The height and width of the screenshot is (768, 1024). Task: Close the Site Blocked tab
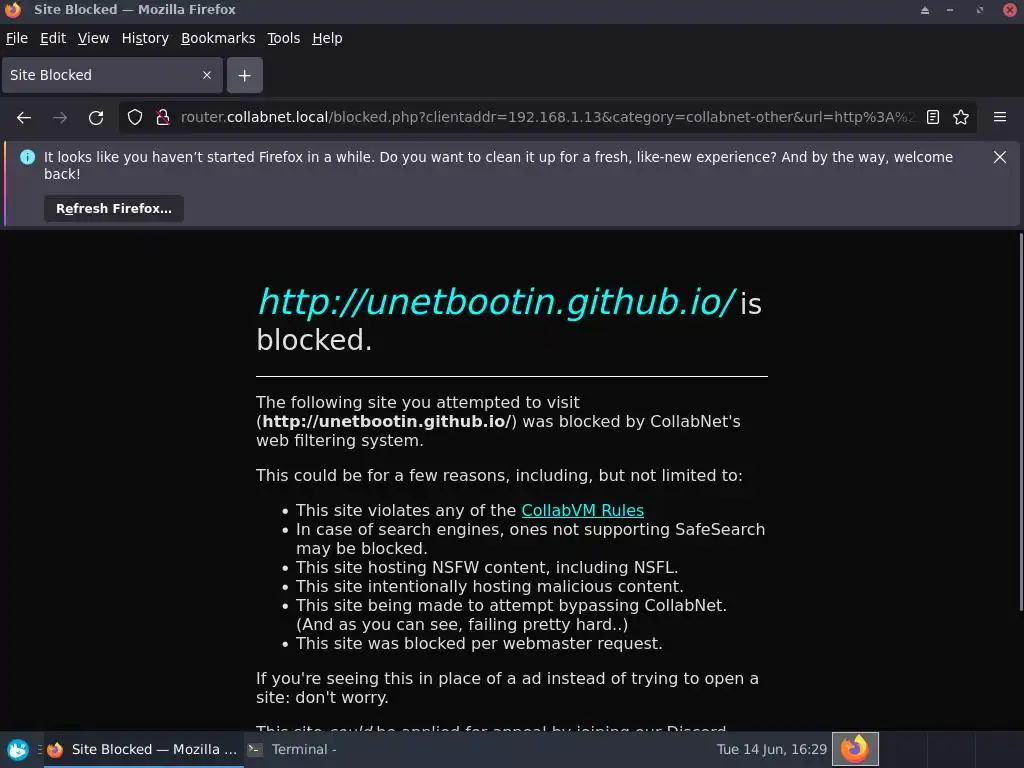coord(207,75)
